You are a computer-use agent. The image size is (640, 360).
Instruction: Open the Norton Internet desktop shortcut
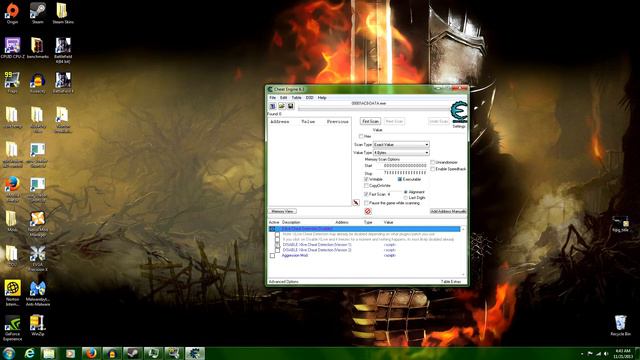pos(12,293)
